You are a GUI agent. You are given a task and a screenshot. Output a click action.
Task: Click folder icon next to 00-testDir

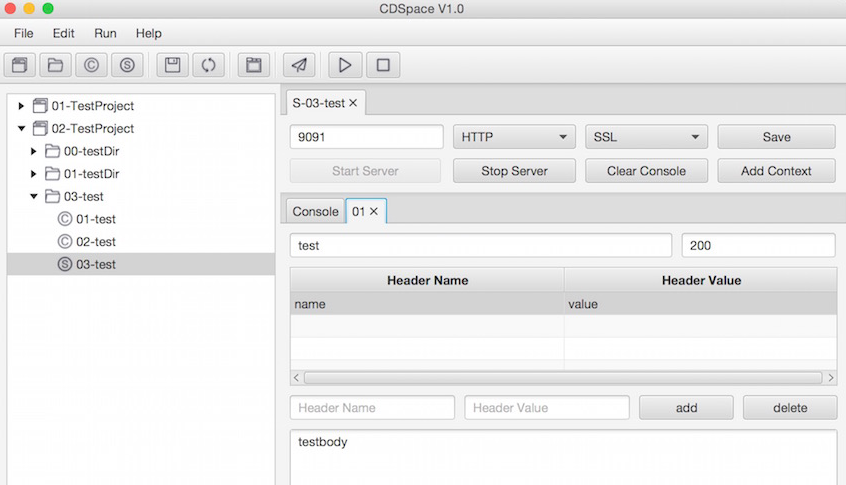[x=52, y=151]
